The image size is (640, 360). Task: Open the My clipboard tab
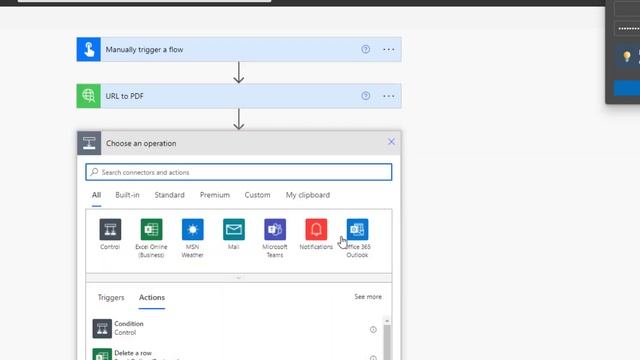tap(308, 195)
